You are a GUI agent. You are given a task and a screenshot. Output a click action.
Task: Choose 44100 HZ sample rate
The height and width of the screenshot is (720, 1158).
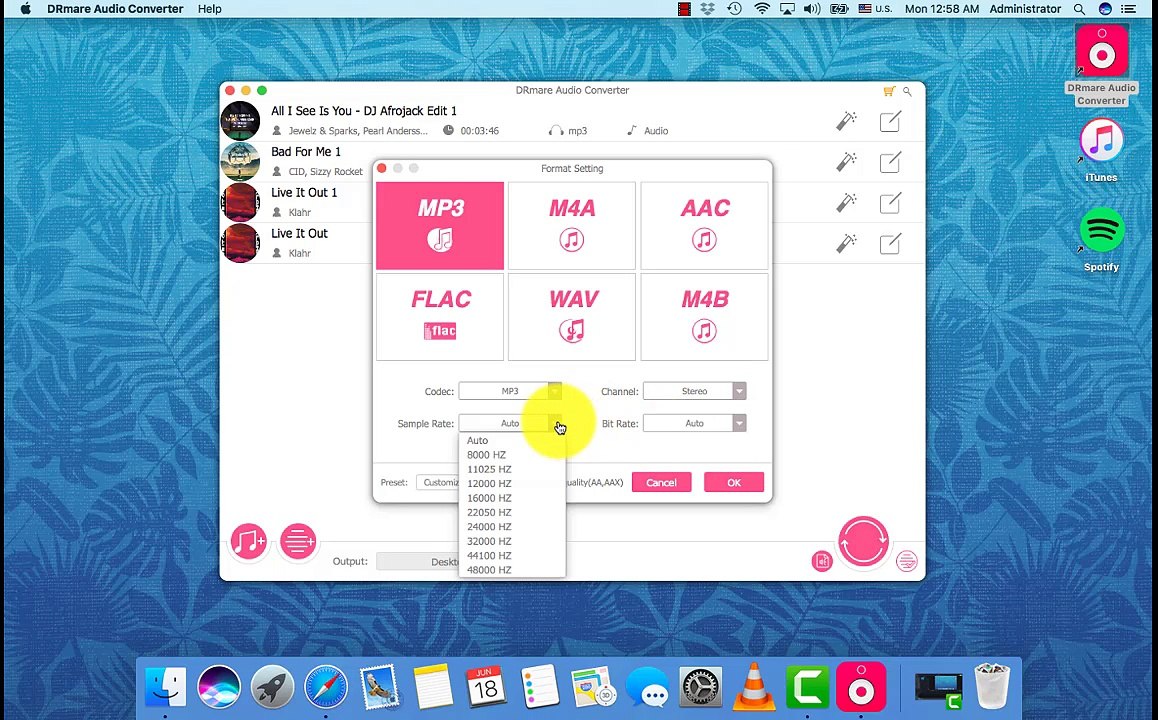[x=489, y=555]
